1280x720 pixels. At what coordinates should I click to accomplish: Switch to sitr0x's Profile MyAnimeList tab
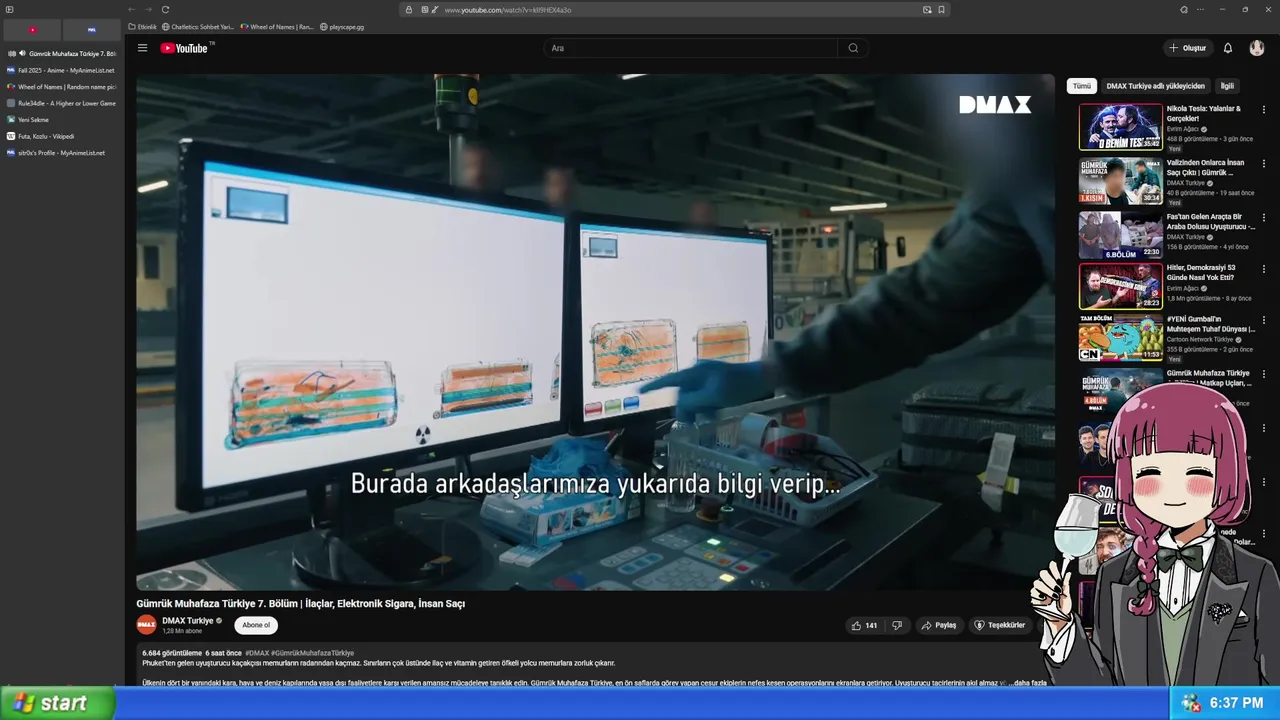point(61,153)
